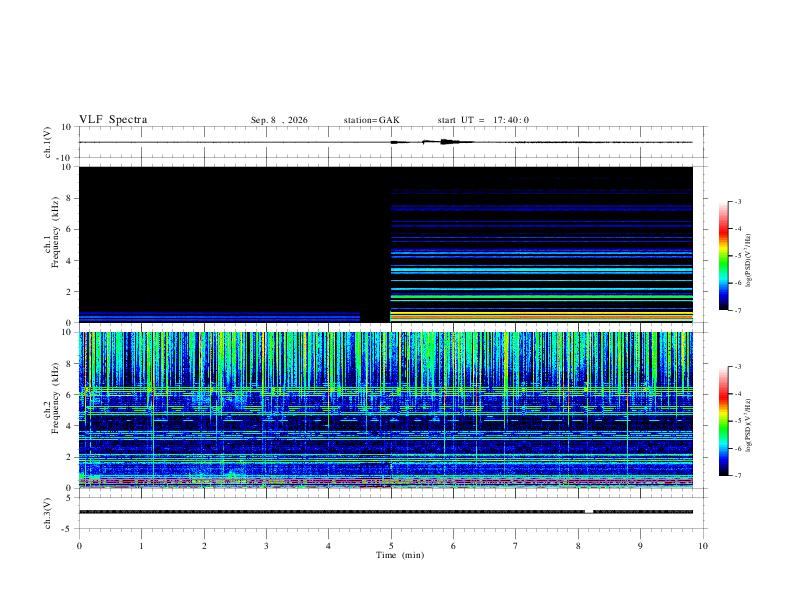
Task: Click the -3 label on the upper colorbar
Action: (737, 201)
